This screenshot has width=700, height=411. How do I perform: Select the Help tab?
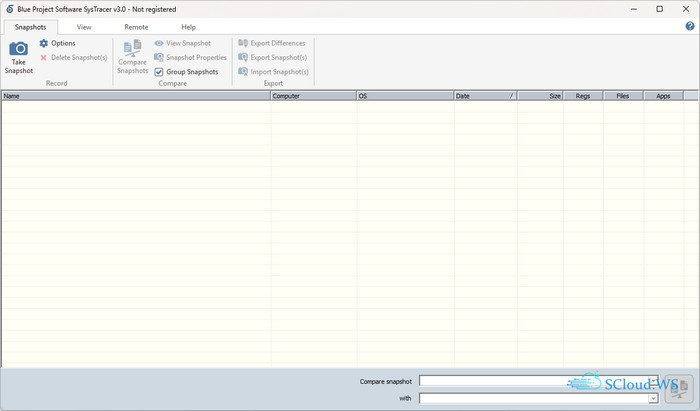click(188, 27)
